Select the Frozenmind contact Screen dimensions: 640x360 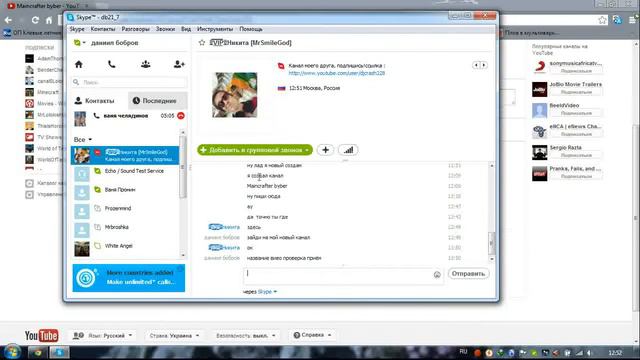click(125, 211)
